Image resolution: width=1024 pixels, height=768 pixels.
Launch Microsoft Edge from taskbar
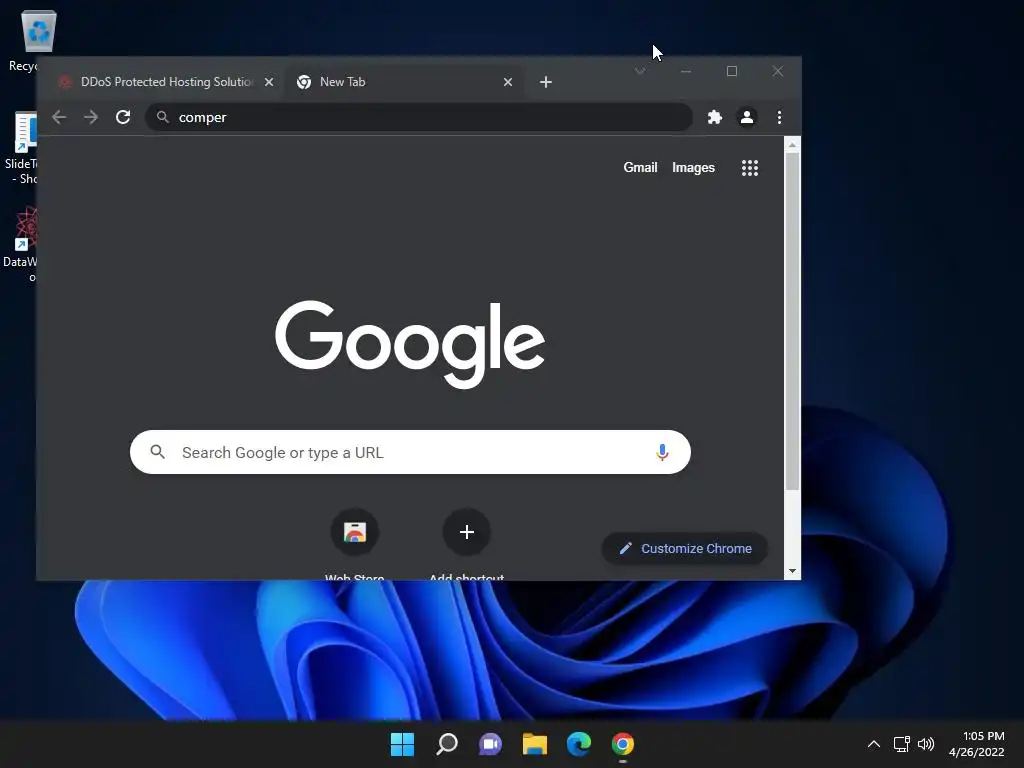tap(579, 744)
